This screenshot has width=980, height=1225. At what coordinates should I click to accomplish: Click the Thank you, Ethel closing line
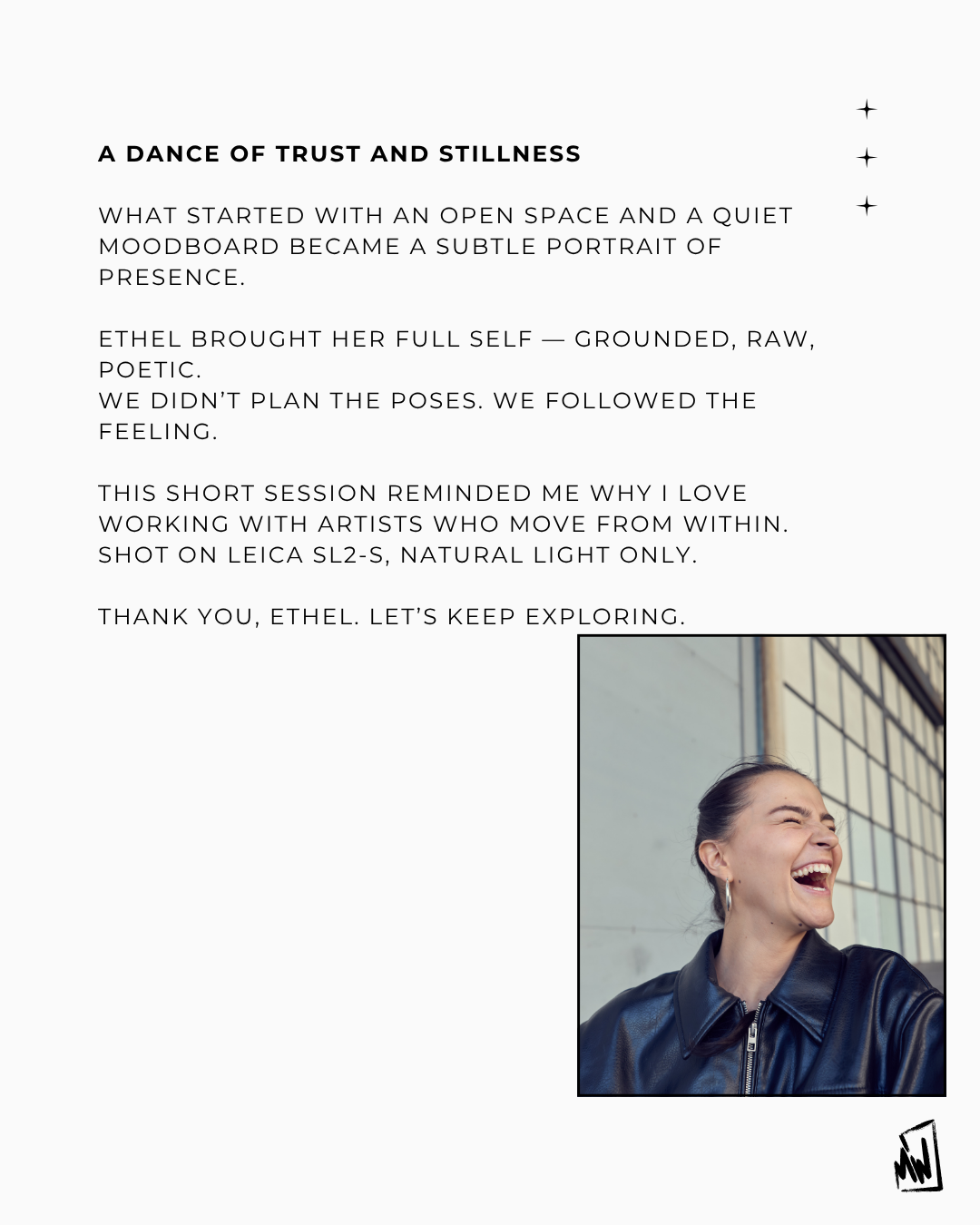tap(392, 617)
